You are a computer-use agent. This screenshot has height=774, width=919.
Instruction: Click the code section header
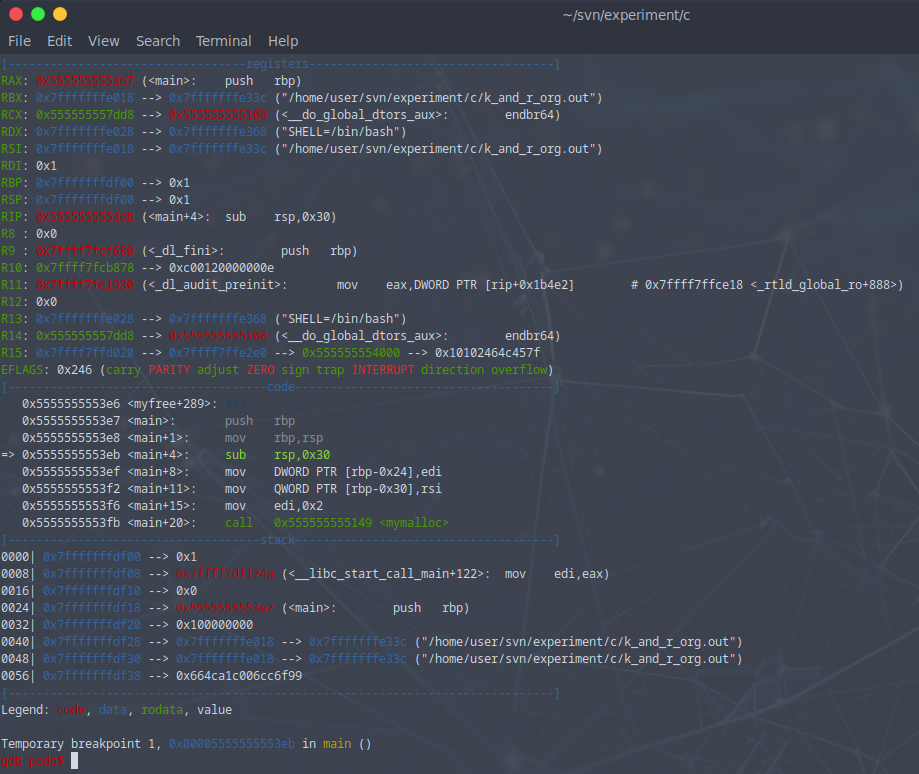[281, 387]
